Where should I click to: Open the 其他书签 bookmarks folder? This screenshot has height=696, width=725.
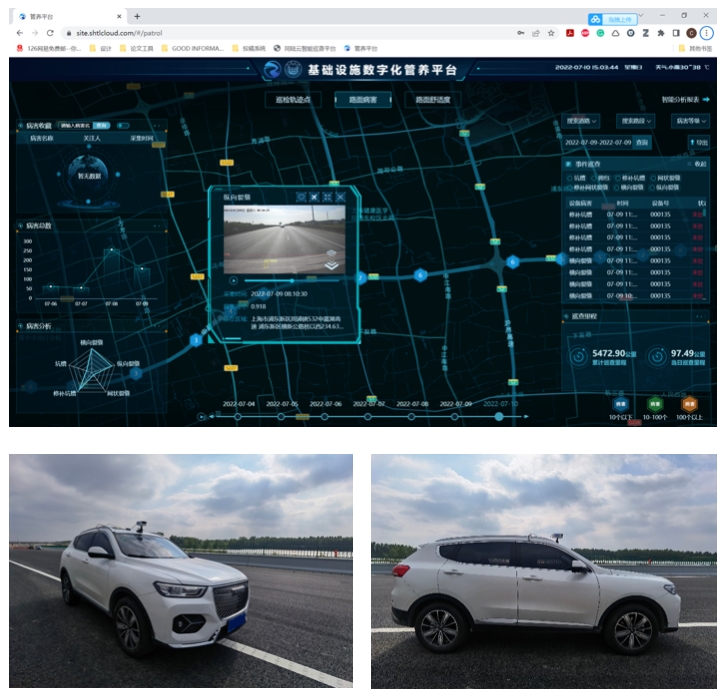click(x=695, y=48)
